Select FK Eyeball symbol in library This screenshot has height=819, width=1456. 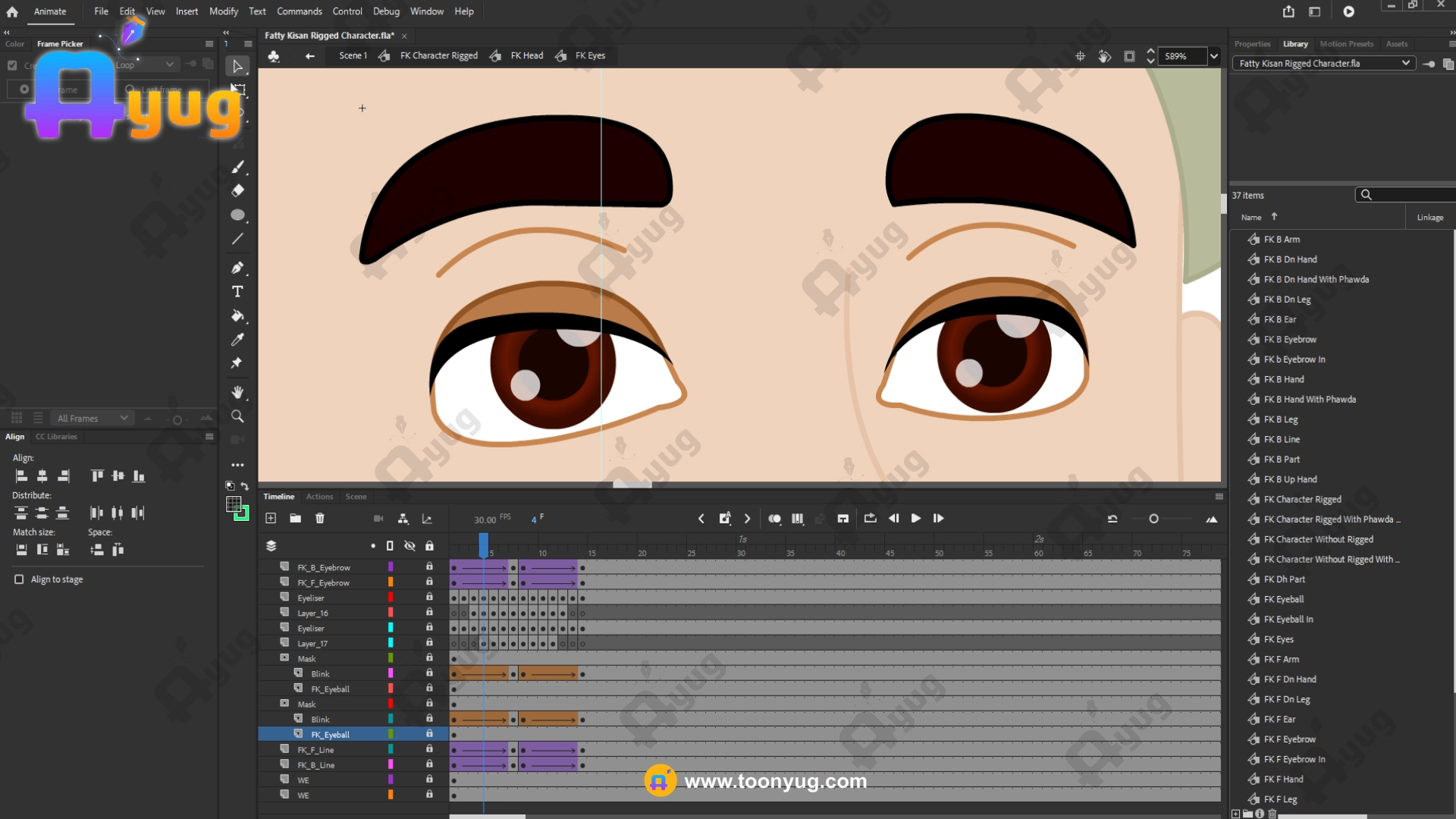(1284, 599)
